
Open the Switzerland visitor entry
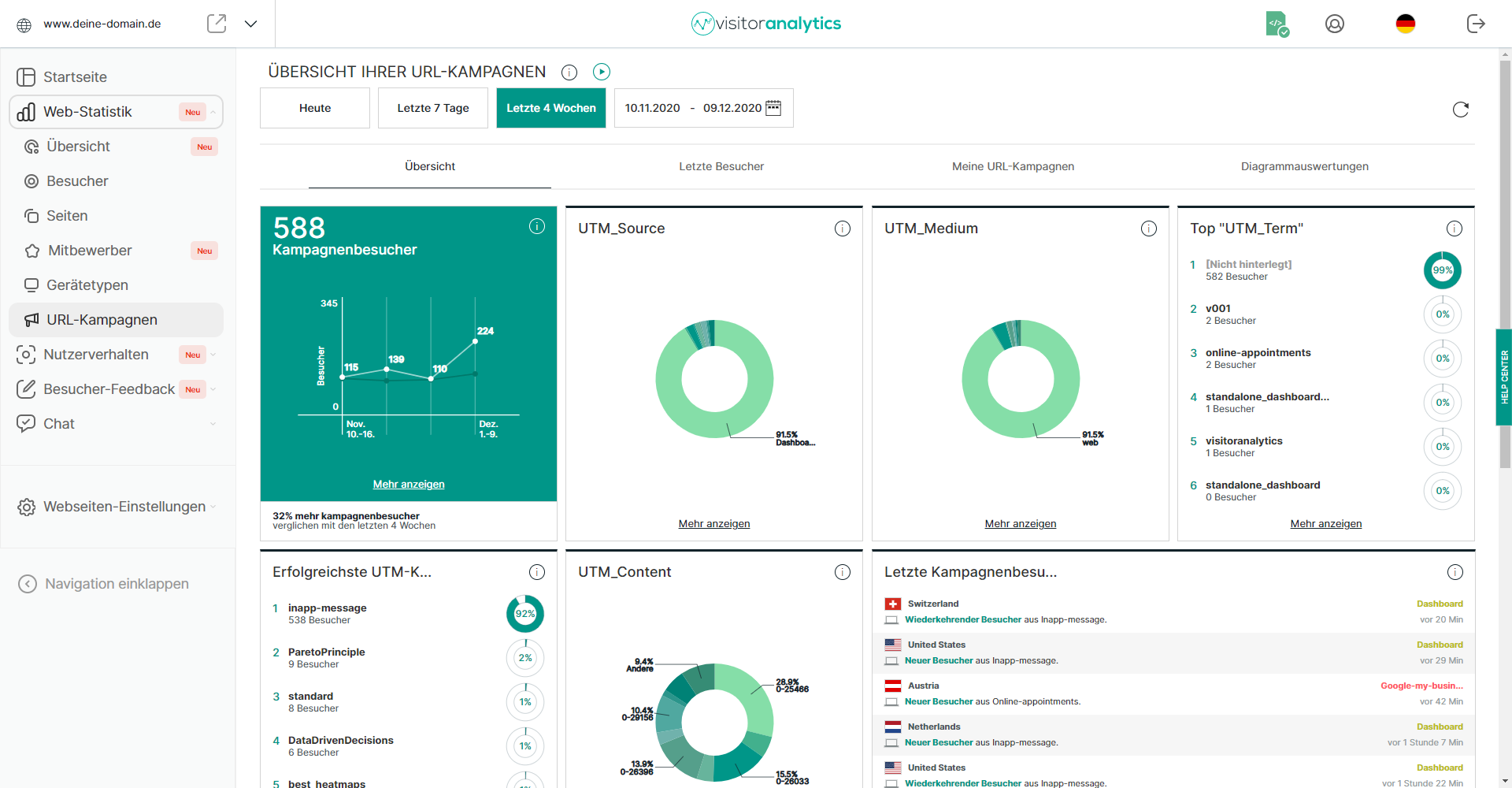tap(1173, 612)
